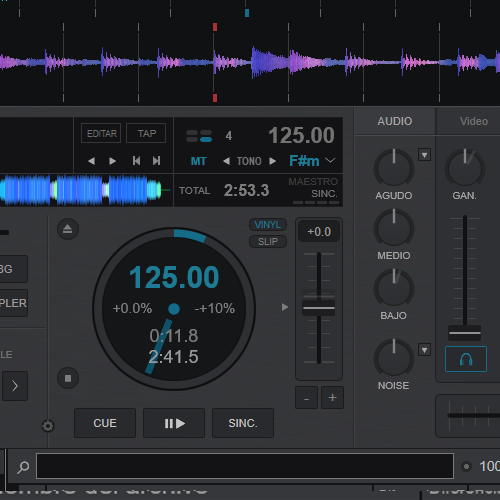Click the stop button beside jog wheel

coord(68,378)
